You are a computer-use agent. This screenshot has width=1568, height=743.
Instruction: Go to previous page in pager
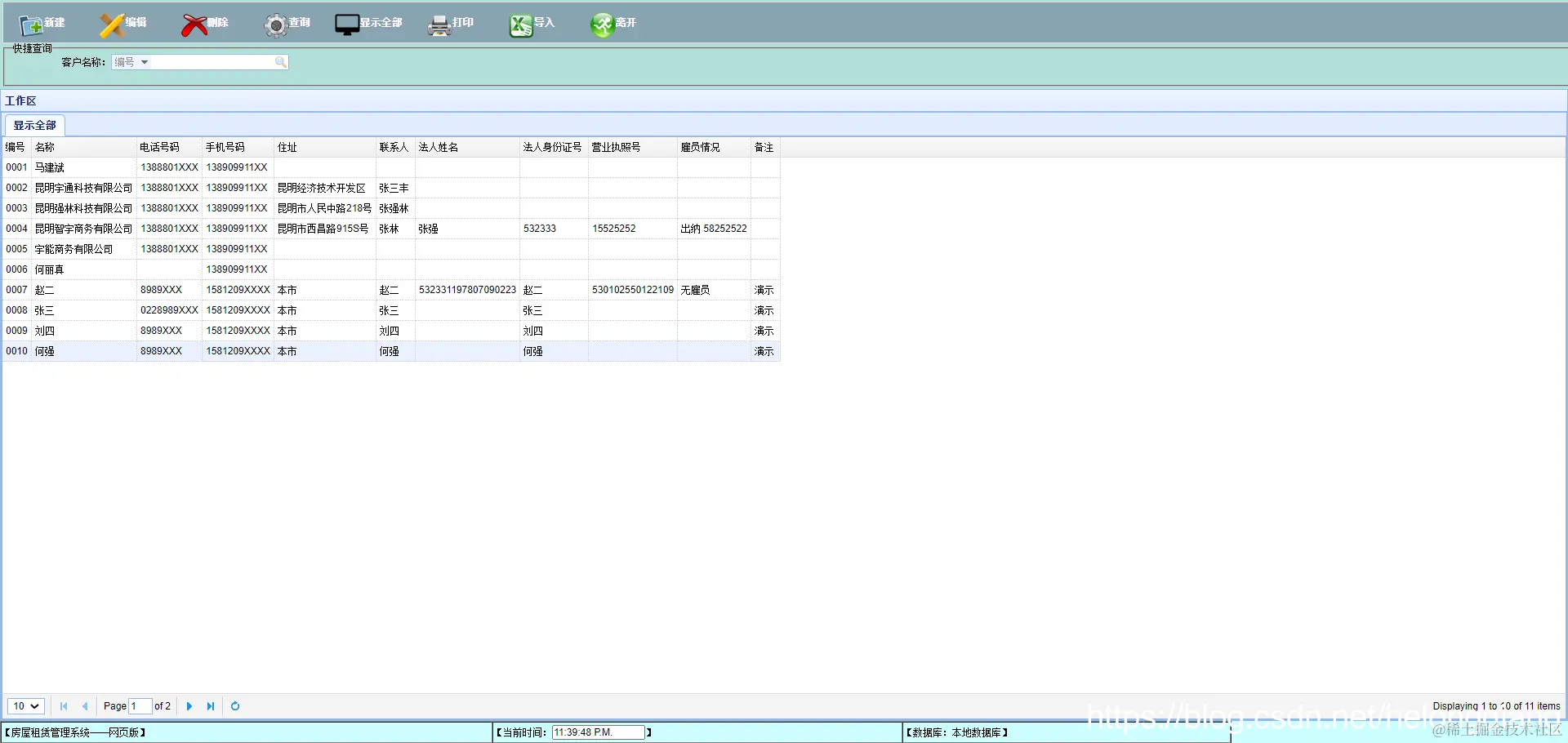click(x=85, y=706)
